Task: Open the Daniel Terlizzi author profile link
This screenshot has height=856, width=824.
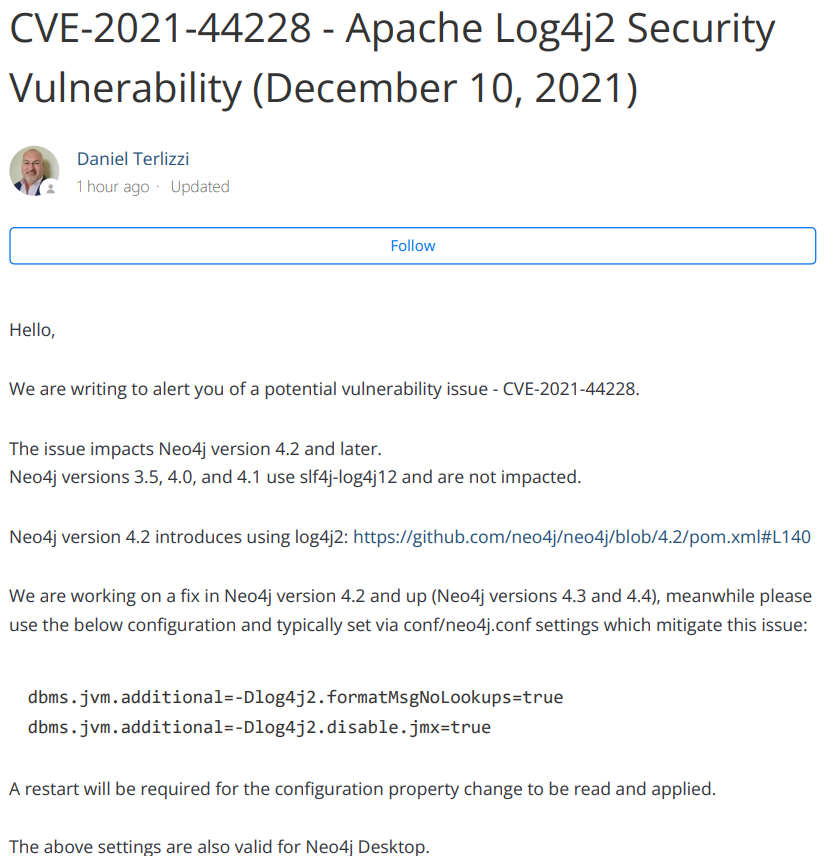Action: [133, 159]
